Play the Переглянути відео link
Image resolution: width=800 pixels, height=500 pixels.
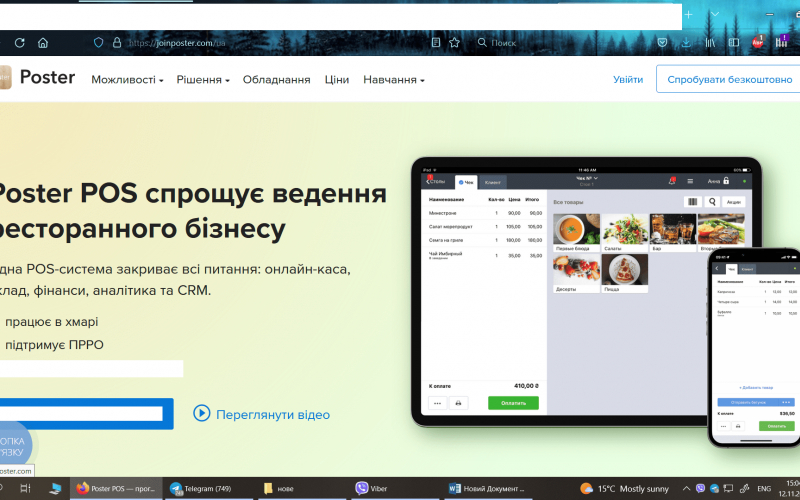[261, 414]
